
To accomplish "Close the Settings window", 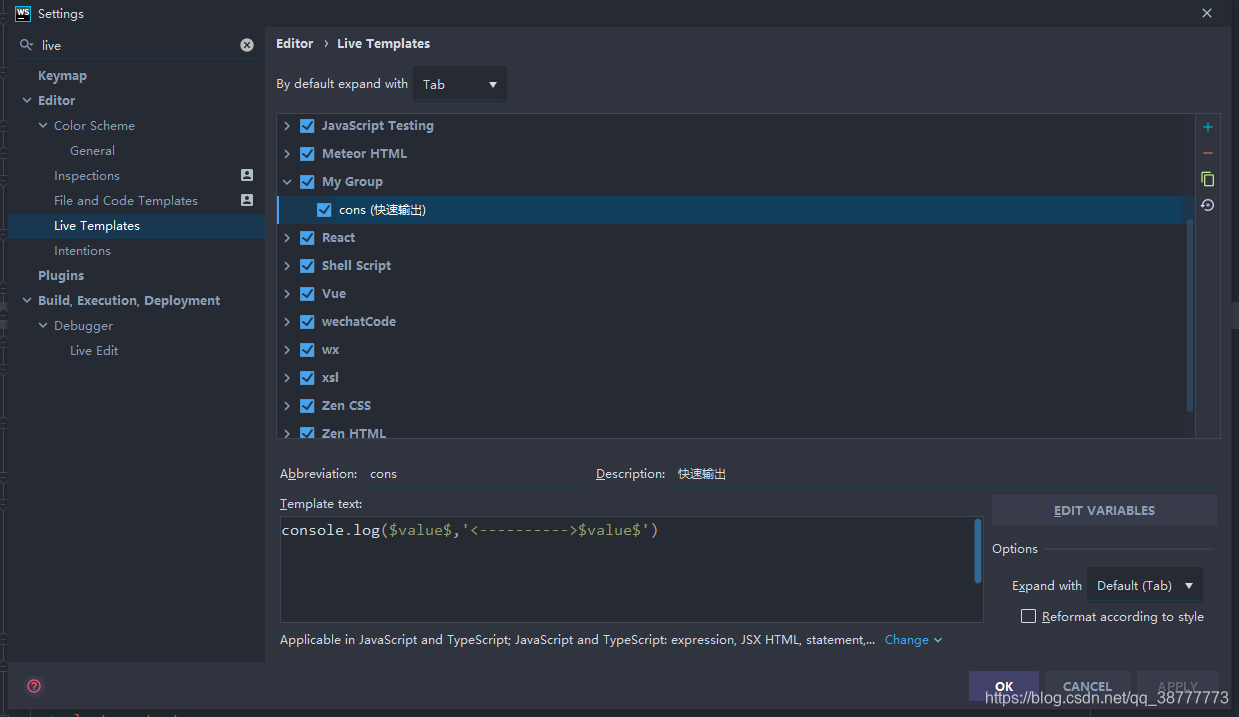I will [x=1207, y=14].
